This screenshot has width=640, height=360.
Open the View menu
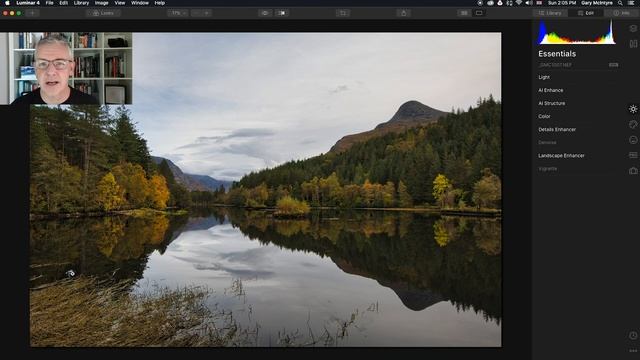coord(120,3)
